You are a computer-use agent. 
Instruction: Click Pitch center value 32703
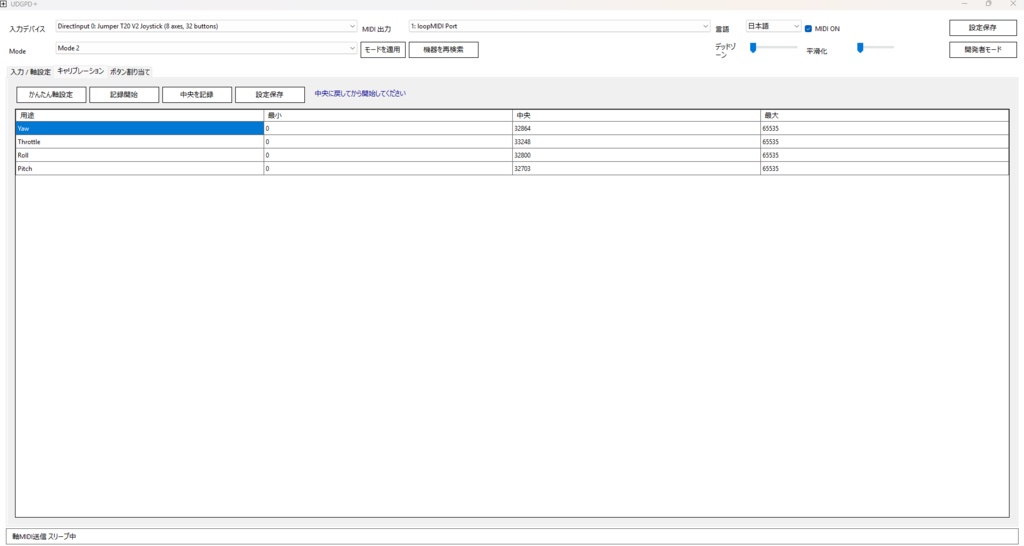point(636,169)
